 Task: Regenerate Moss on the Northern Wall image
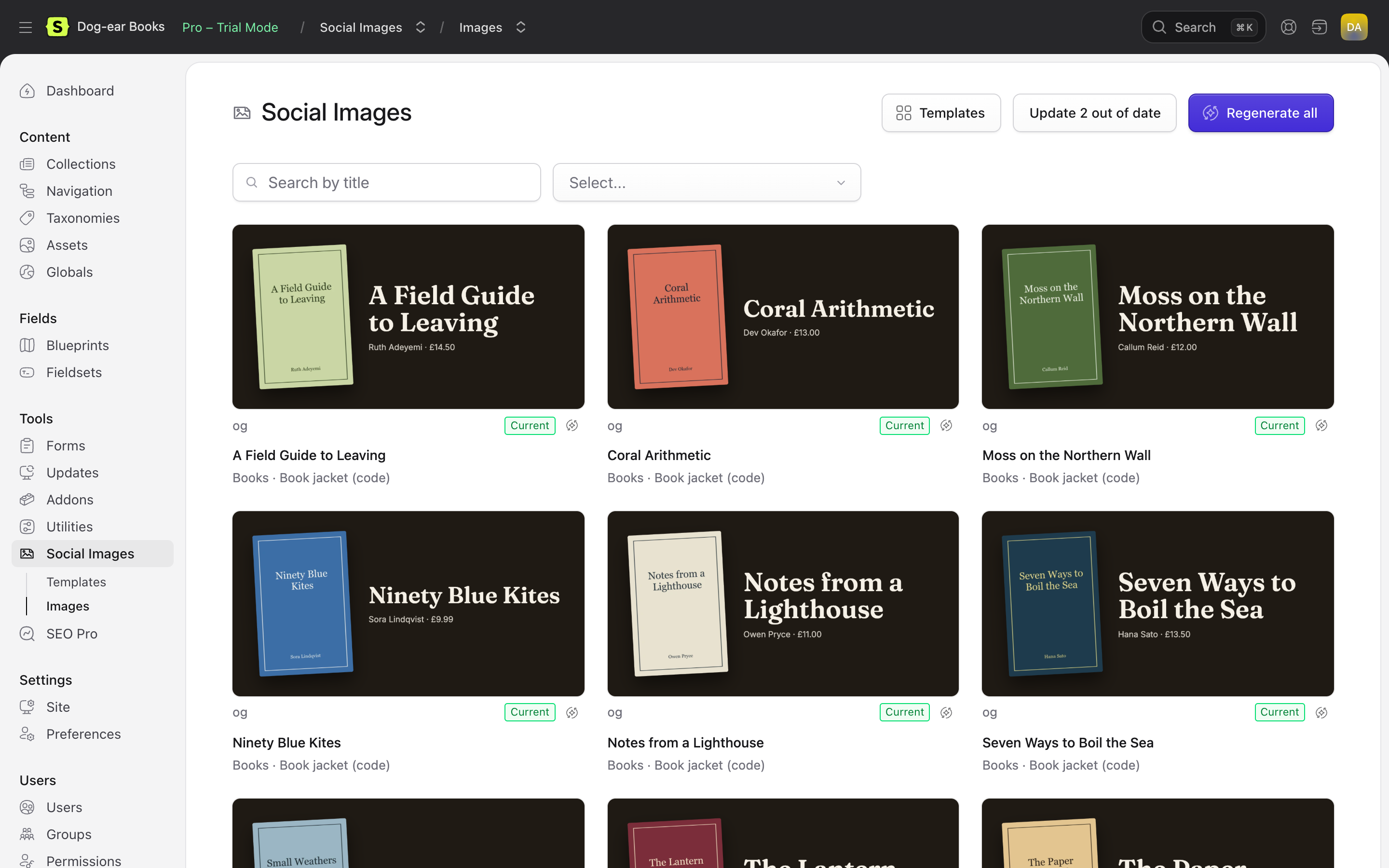[x=1322, y=425]
